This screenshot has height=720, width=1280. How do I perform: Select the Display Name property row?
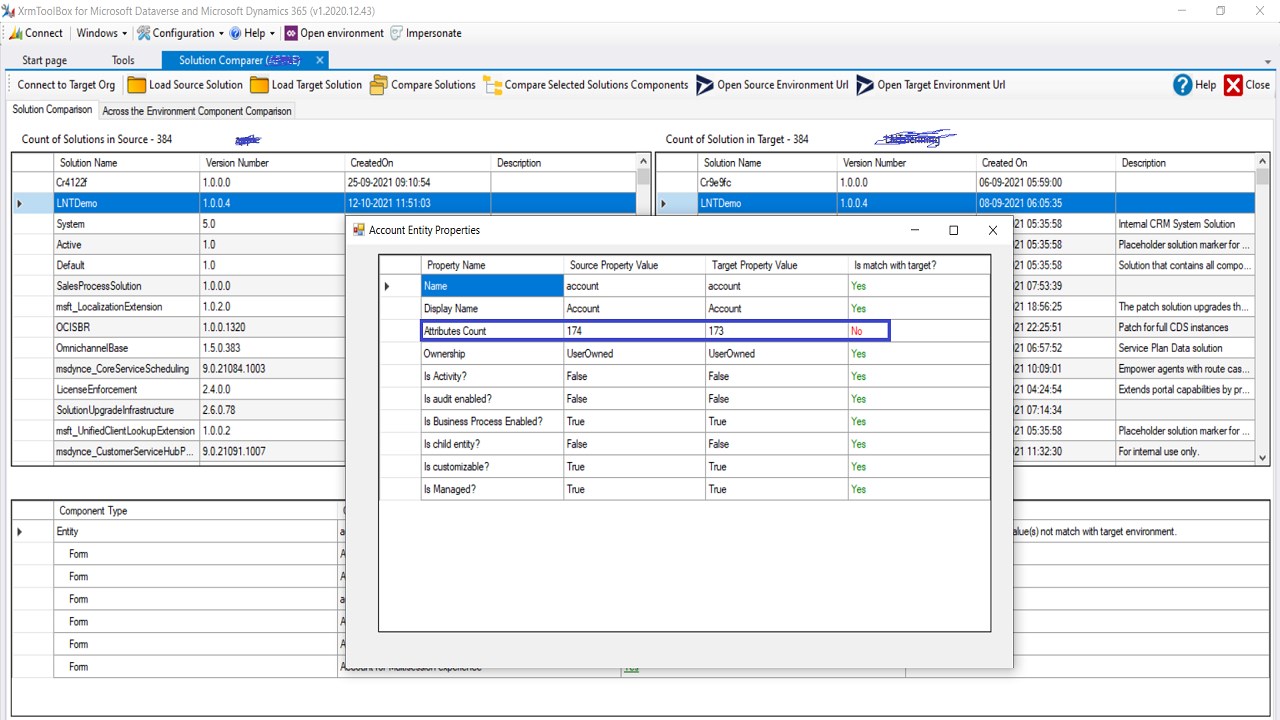coord(685,308)
